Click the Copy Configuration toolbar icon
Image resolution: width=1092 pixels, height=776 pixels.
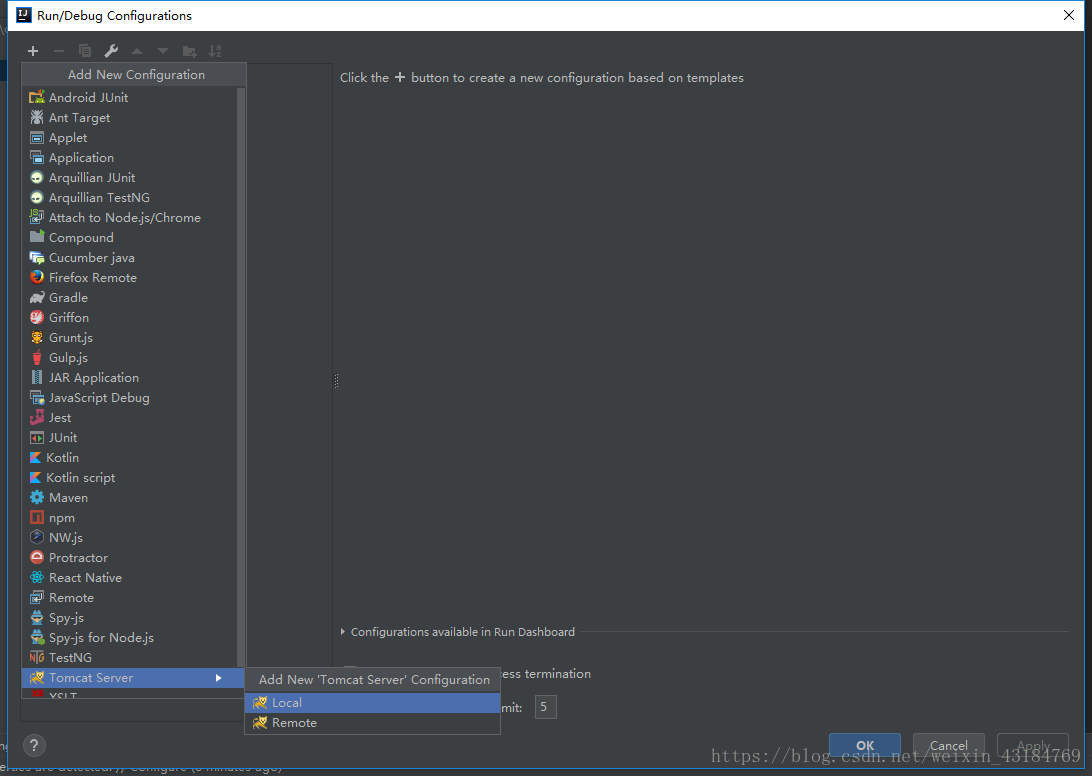85,51
